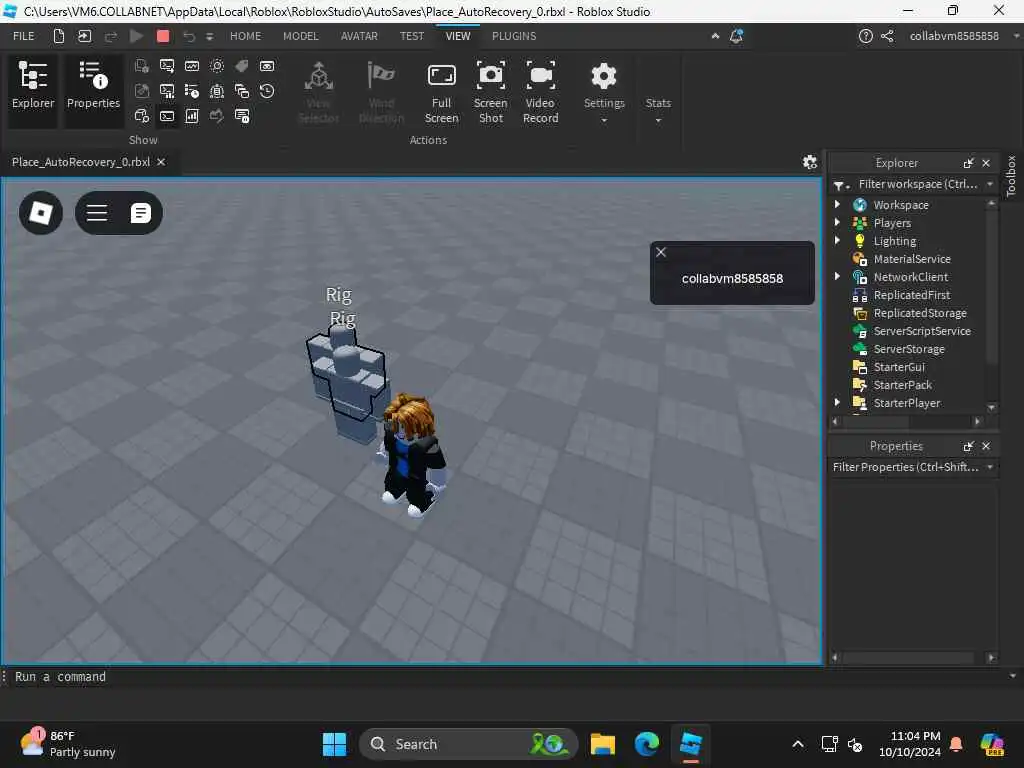Open the Stats dropdown
1024x768 pixels.
658,109
